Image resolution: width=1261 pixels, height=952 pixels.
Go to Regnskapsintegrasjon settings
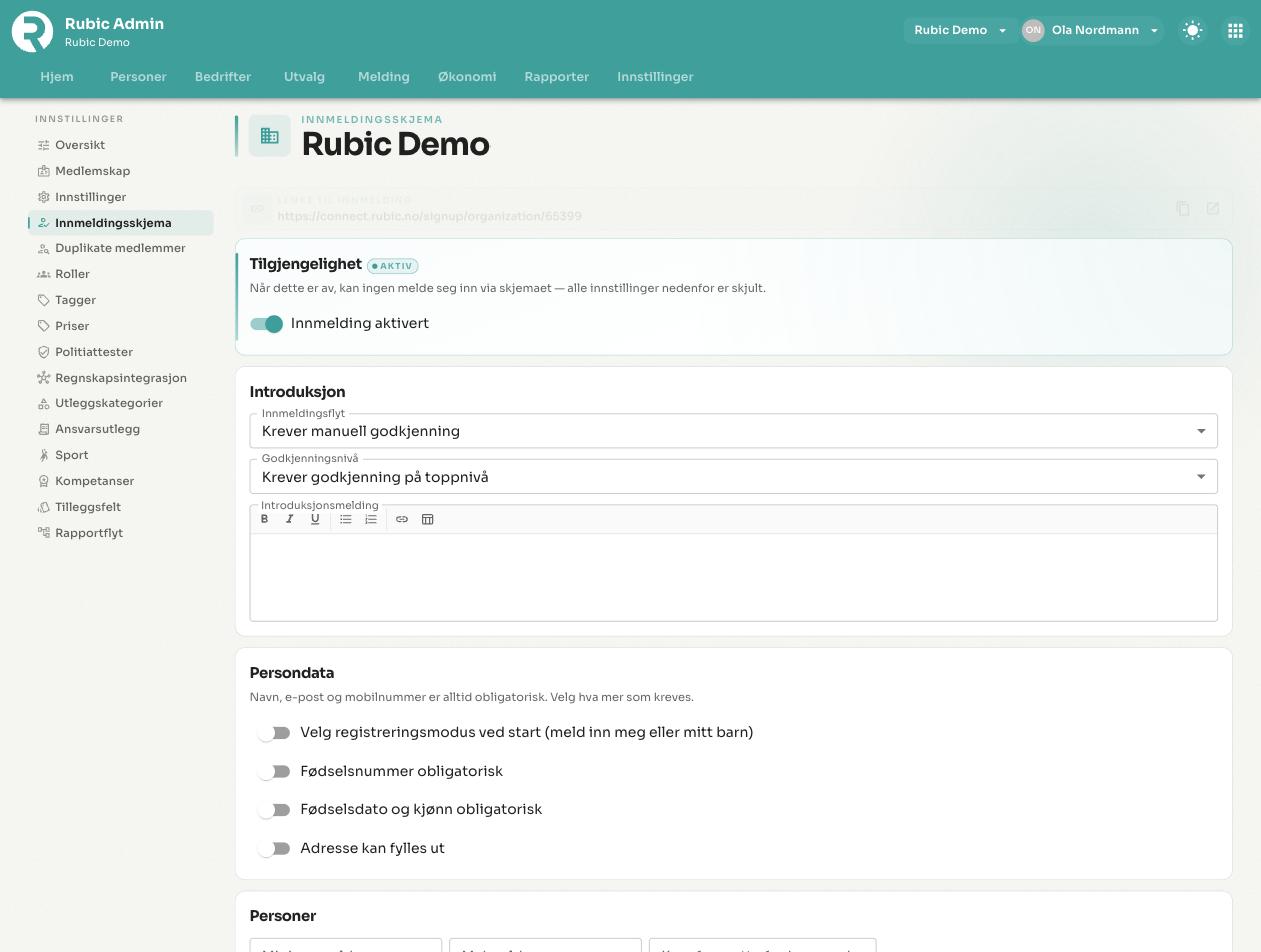point(121,378)
